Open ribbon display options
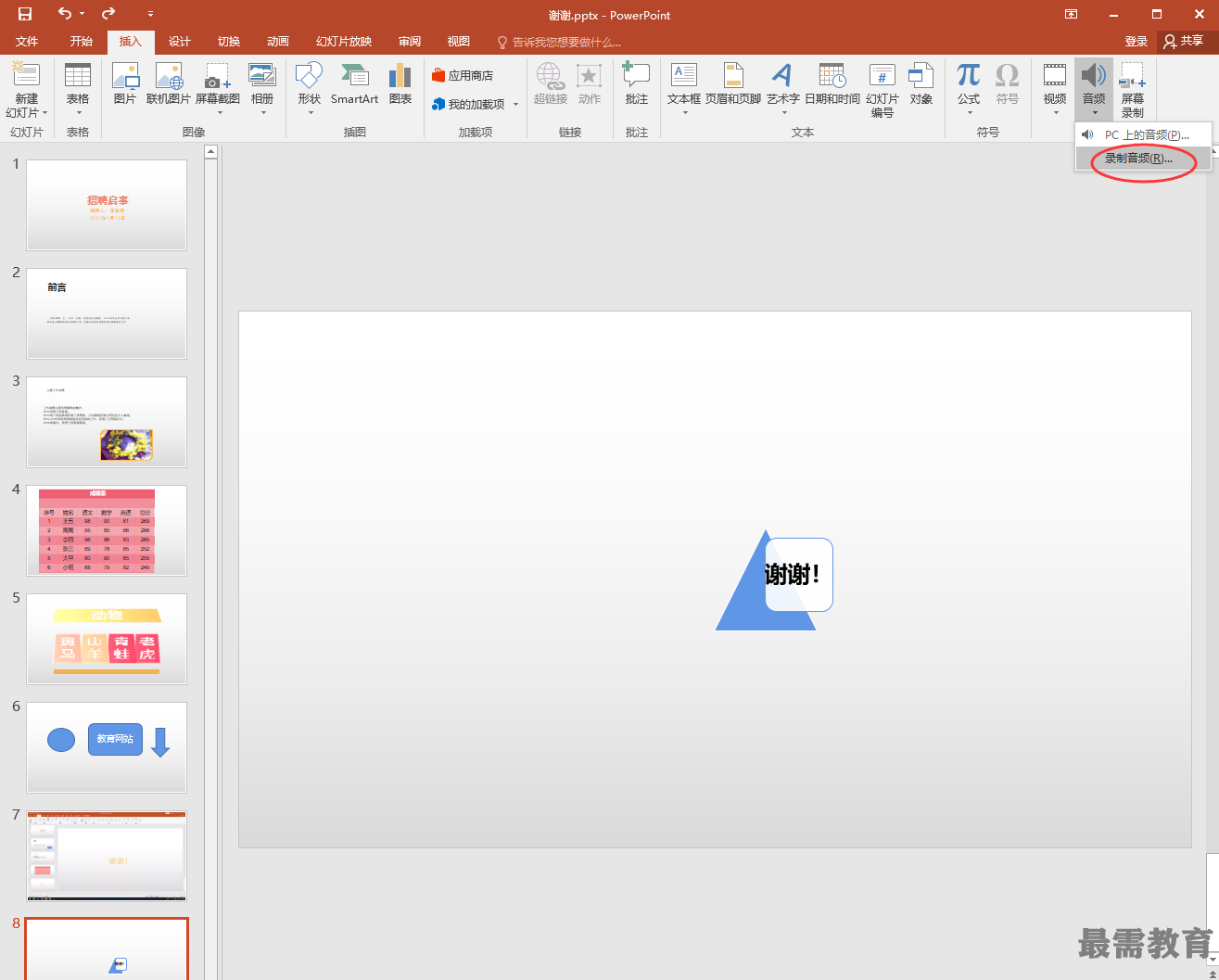1219x980 pixels. [x=1071, y=14]
